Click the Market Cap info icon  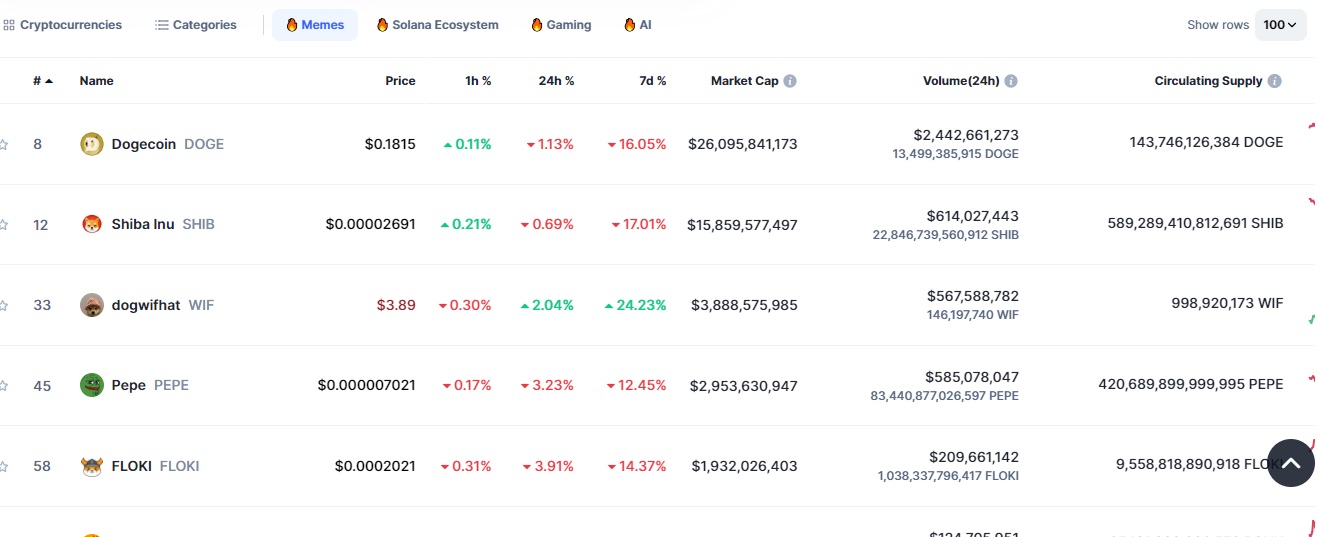coord(790,81)
